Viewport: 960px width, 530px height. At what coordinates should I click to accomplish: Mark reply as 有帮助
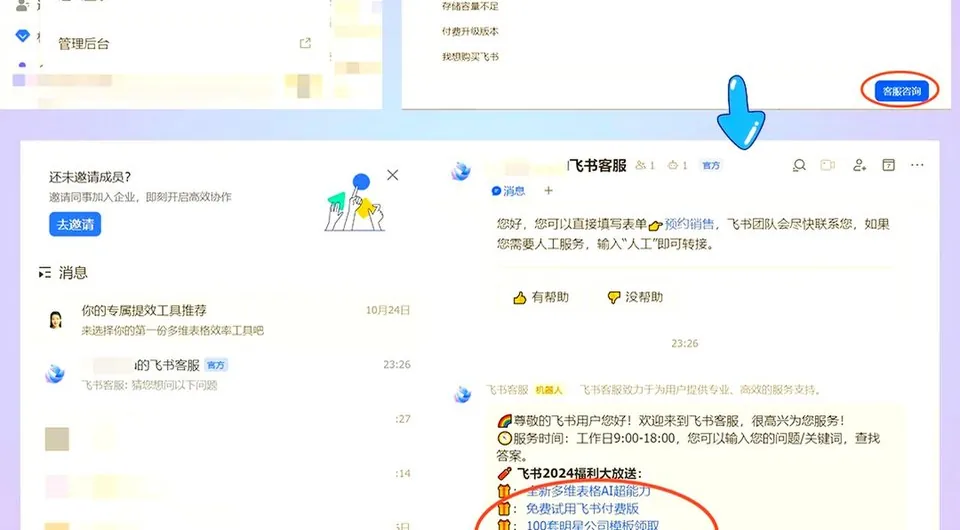(x=541, y=297)
